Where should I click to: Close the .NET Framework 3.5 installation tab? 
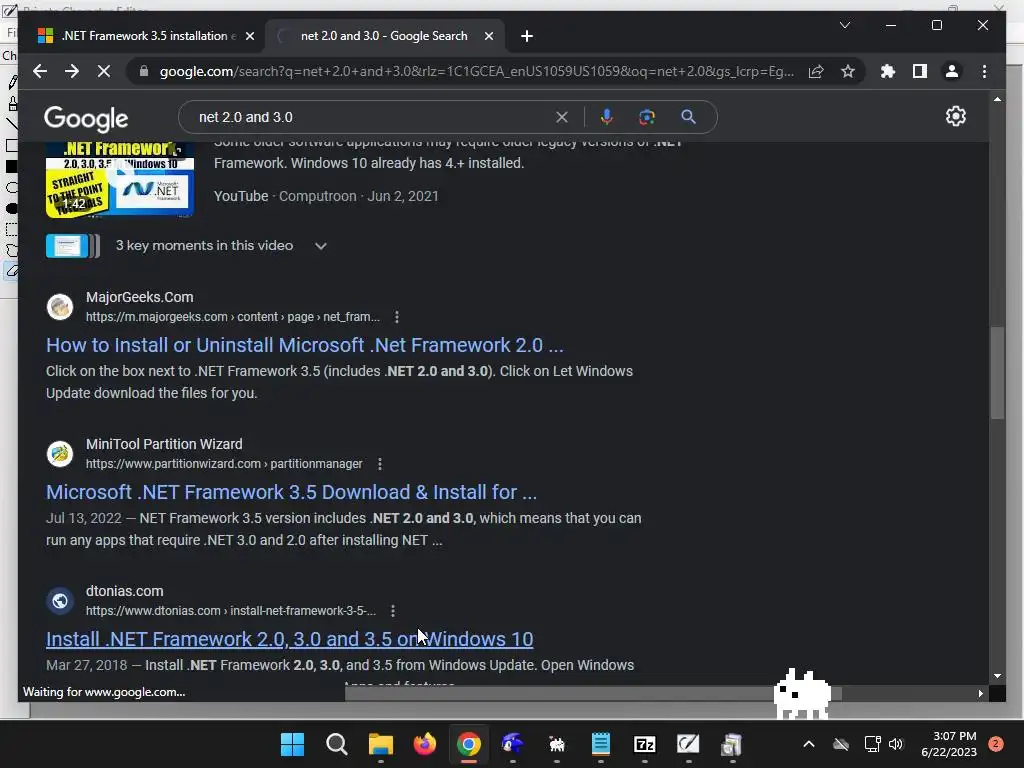pyautogui.click(x=249, y=36)
